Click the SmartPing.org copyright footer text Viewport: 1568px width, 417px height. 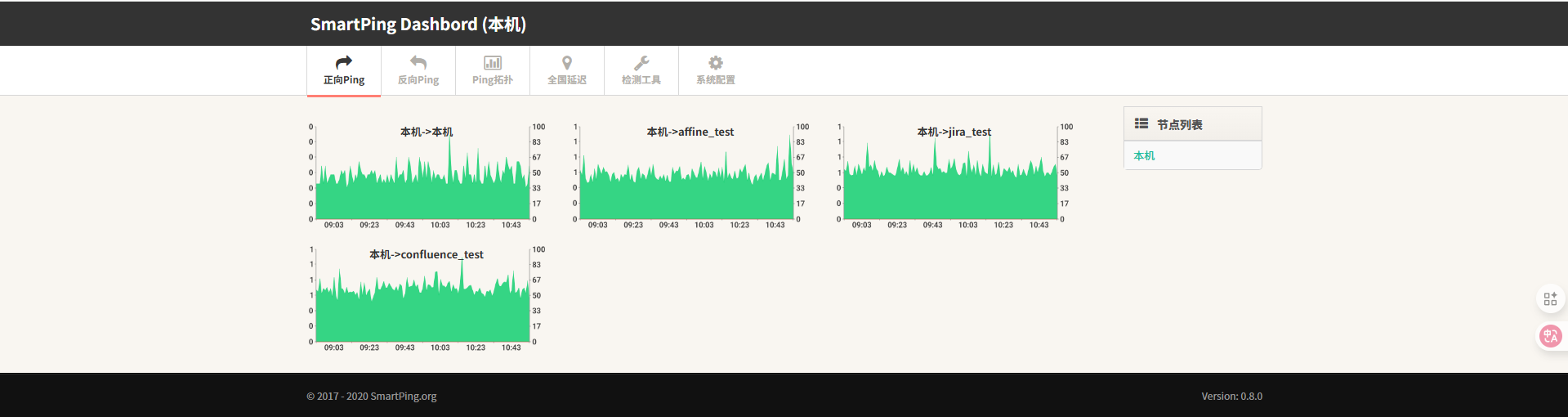tap(372, 396)
